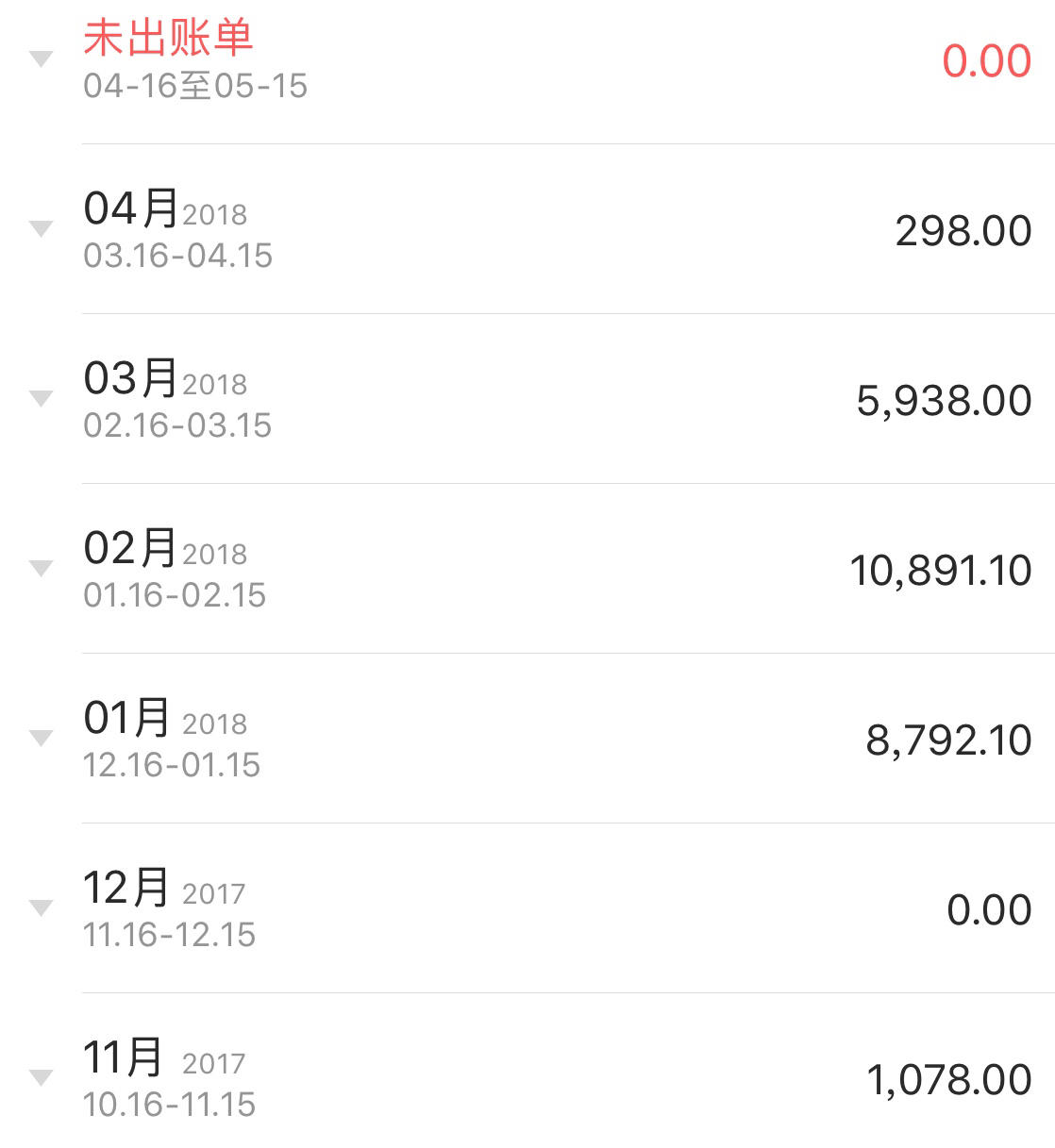
Task: Select the 03月 2018 bill title
Action: (165, 378)
